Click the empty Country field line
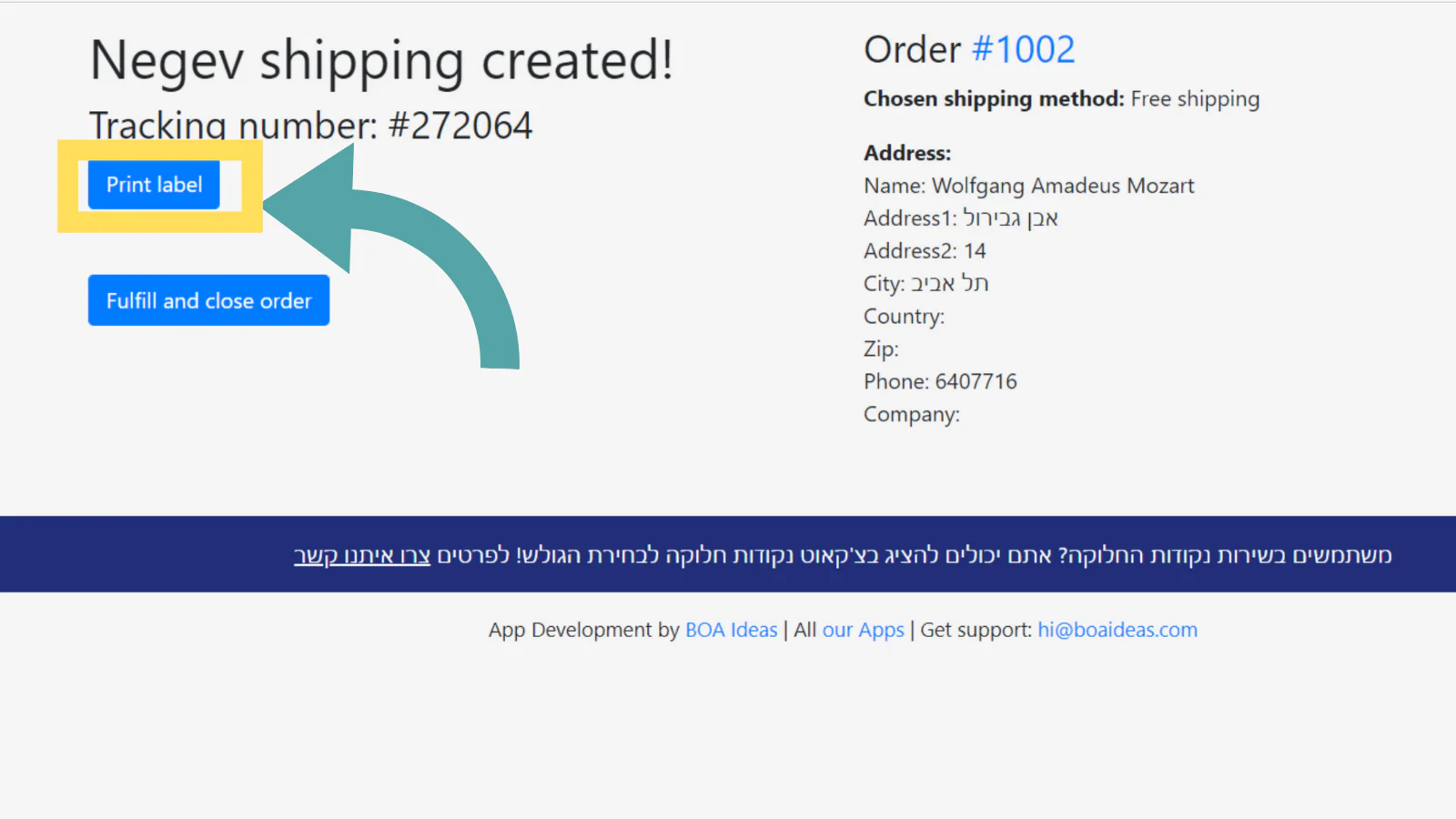This screenshot has width=1456, height=819. [904, 317]
